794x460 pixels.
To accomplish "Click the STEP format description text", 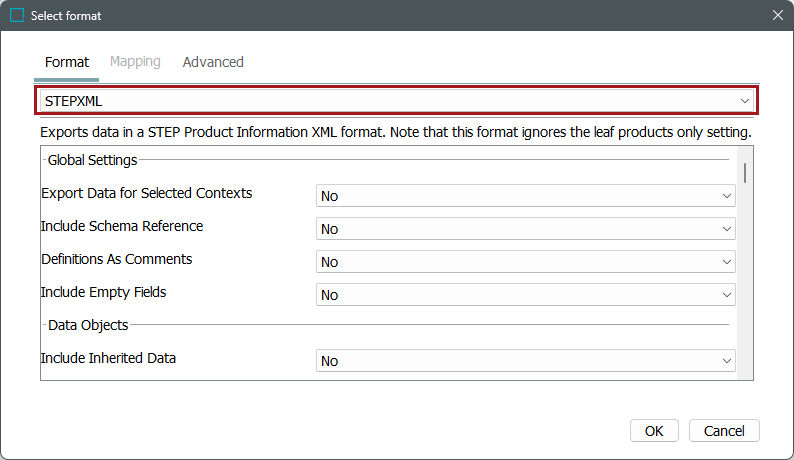I will click(395, 132).
